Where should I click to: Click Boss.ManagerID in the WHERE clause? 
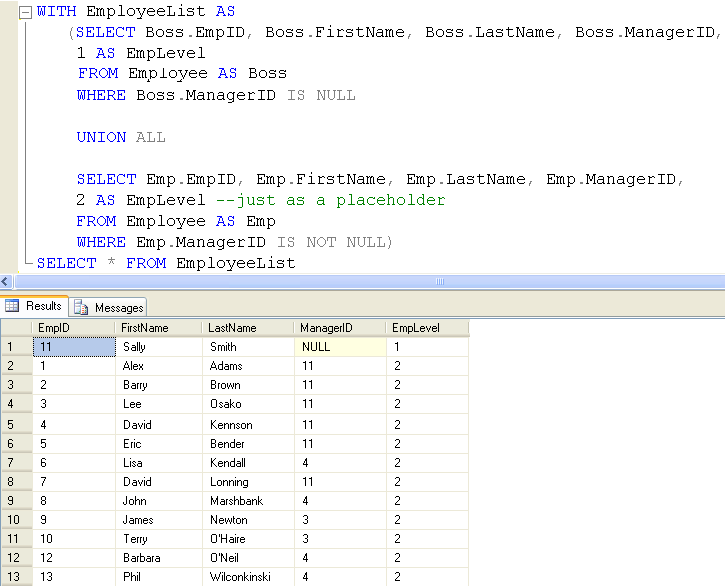tap(206, 95)
